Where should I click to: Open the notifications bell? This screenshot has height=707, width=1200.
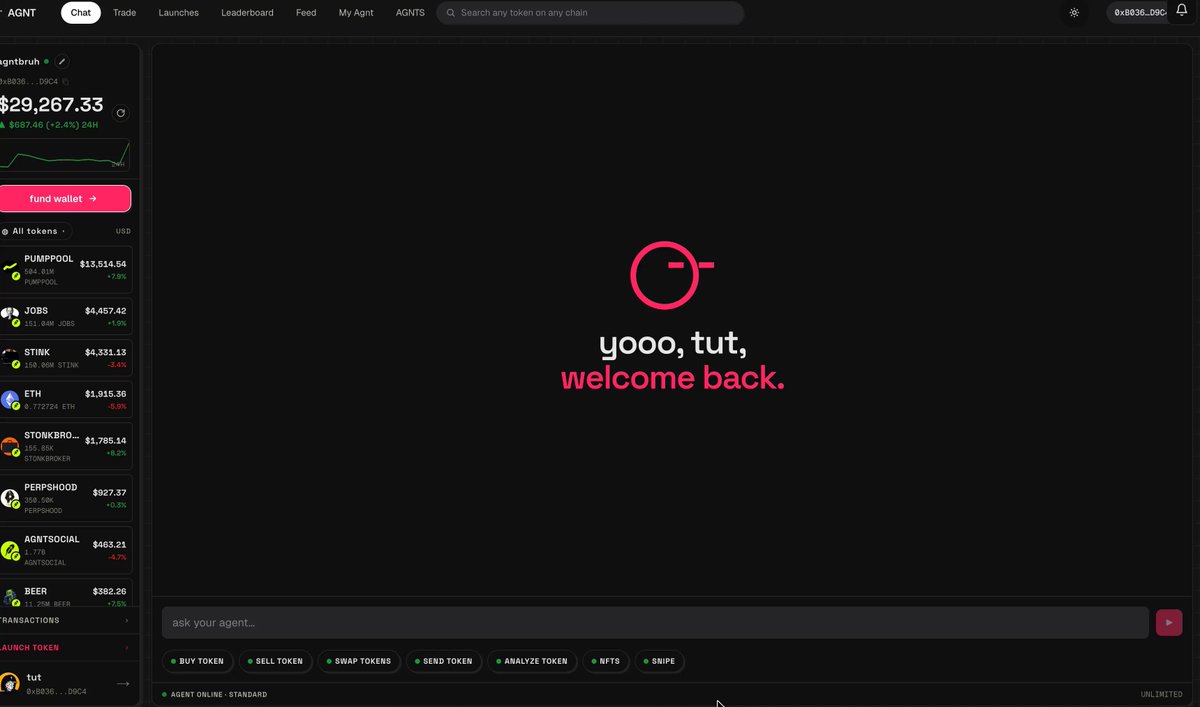(x=1181, y=11)
